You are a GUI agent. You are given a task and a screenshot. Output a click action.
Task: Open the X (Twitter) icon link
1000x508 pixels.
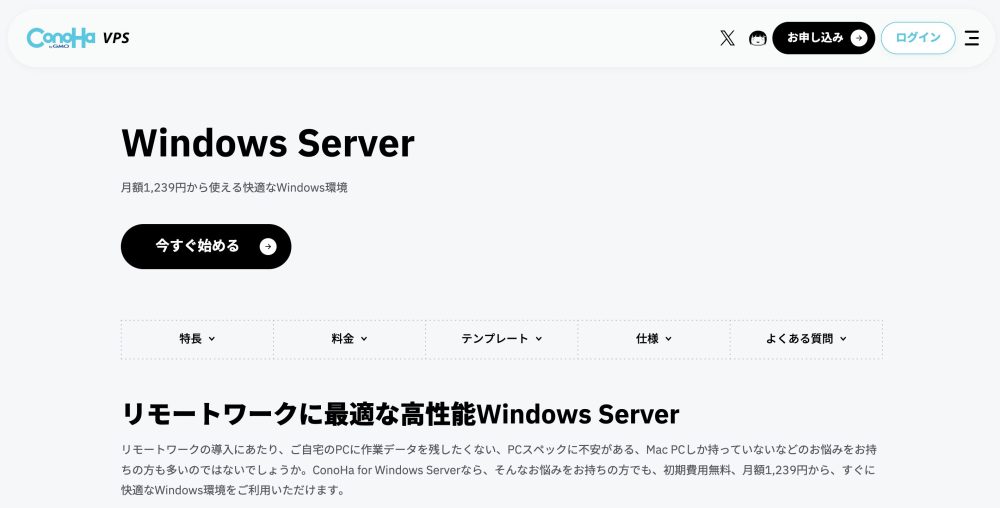[x=727, y=38]
